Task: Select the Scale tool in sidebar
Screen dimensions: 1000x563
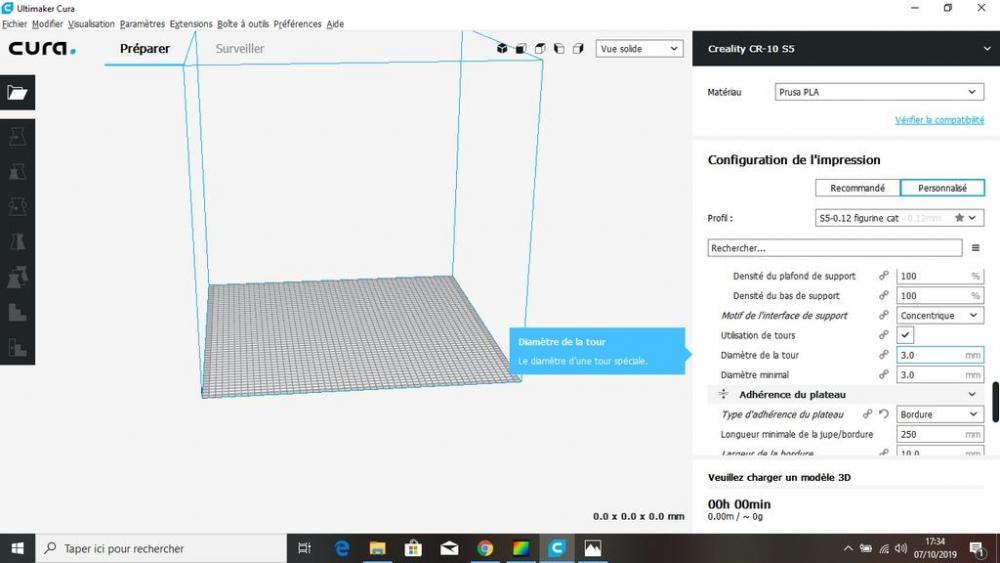Action: point(17,172)
